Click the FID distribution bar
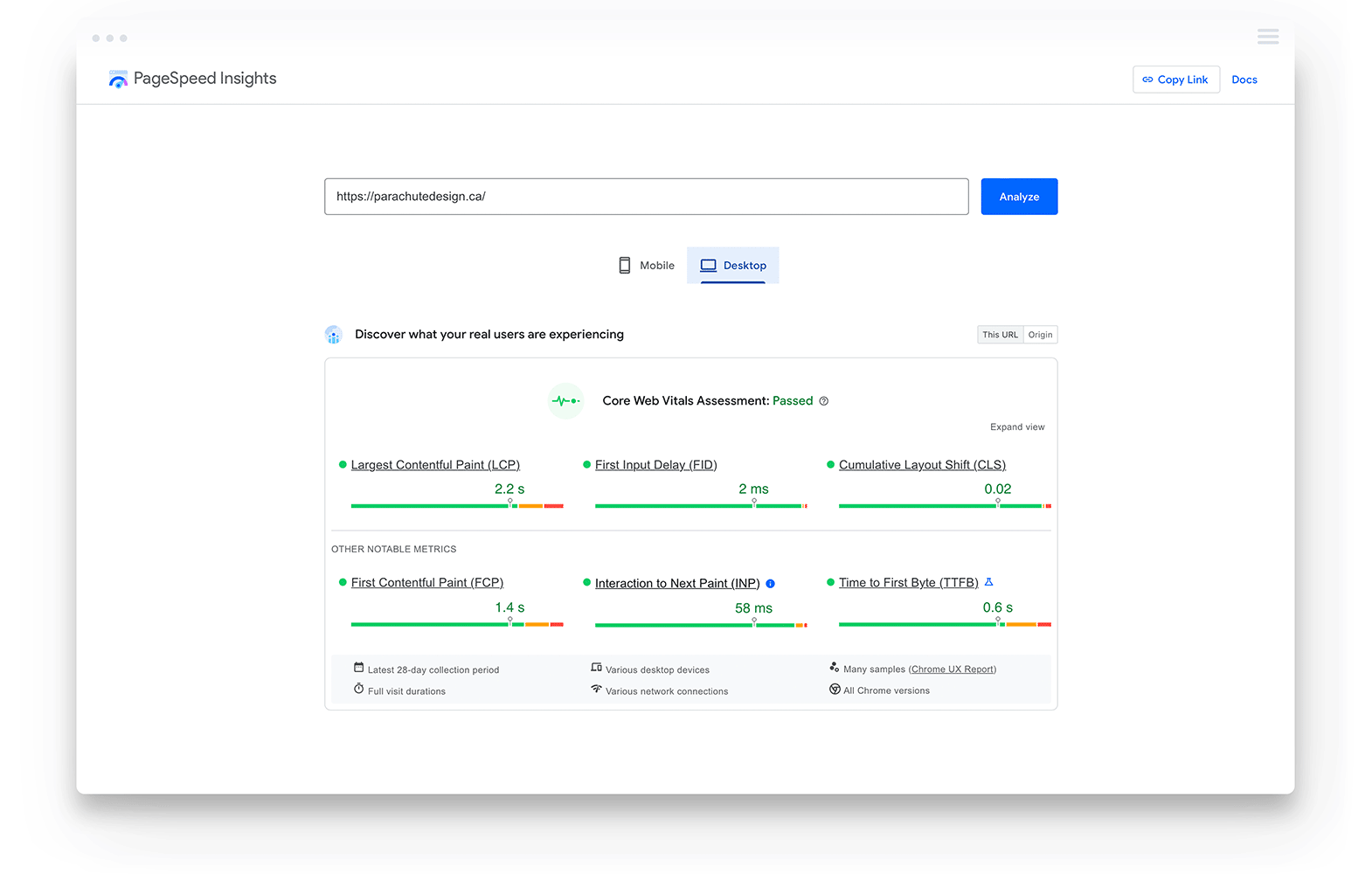Viewport: 1372px width, 874px height. [701, 506]
